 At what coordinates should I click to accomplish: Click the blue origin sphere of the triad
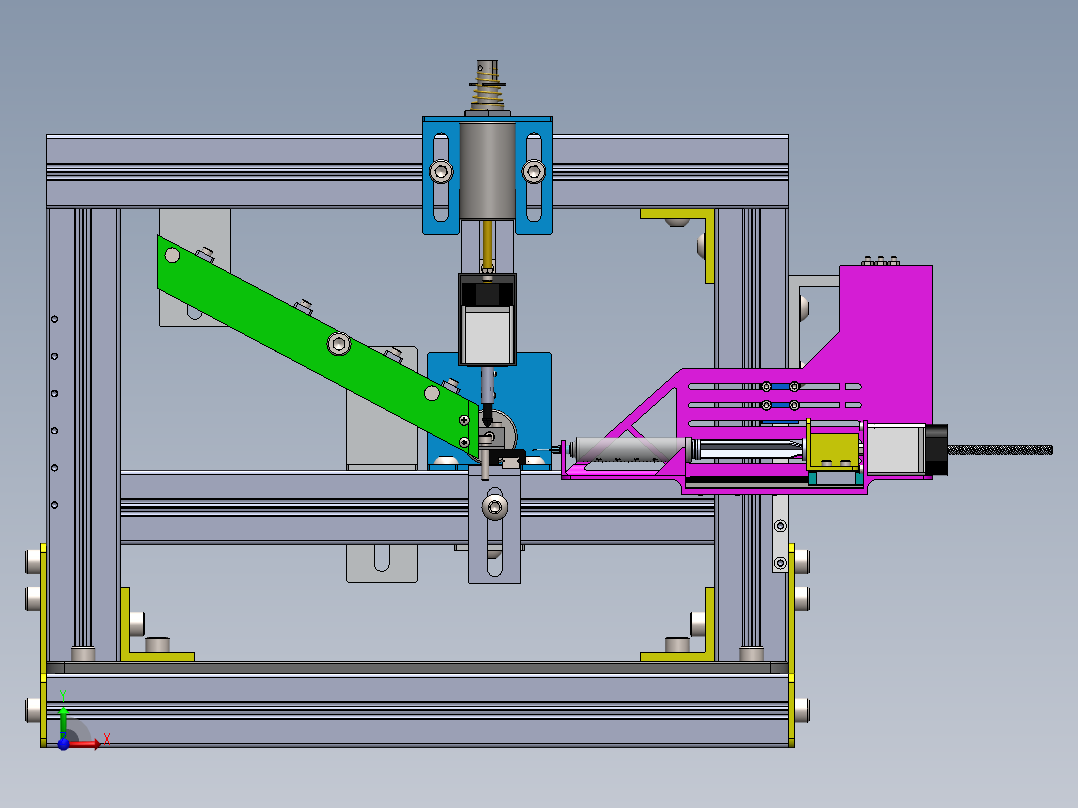click(x=63, y=743)
